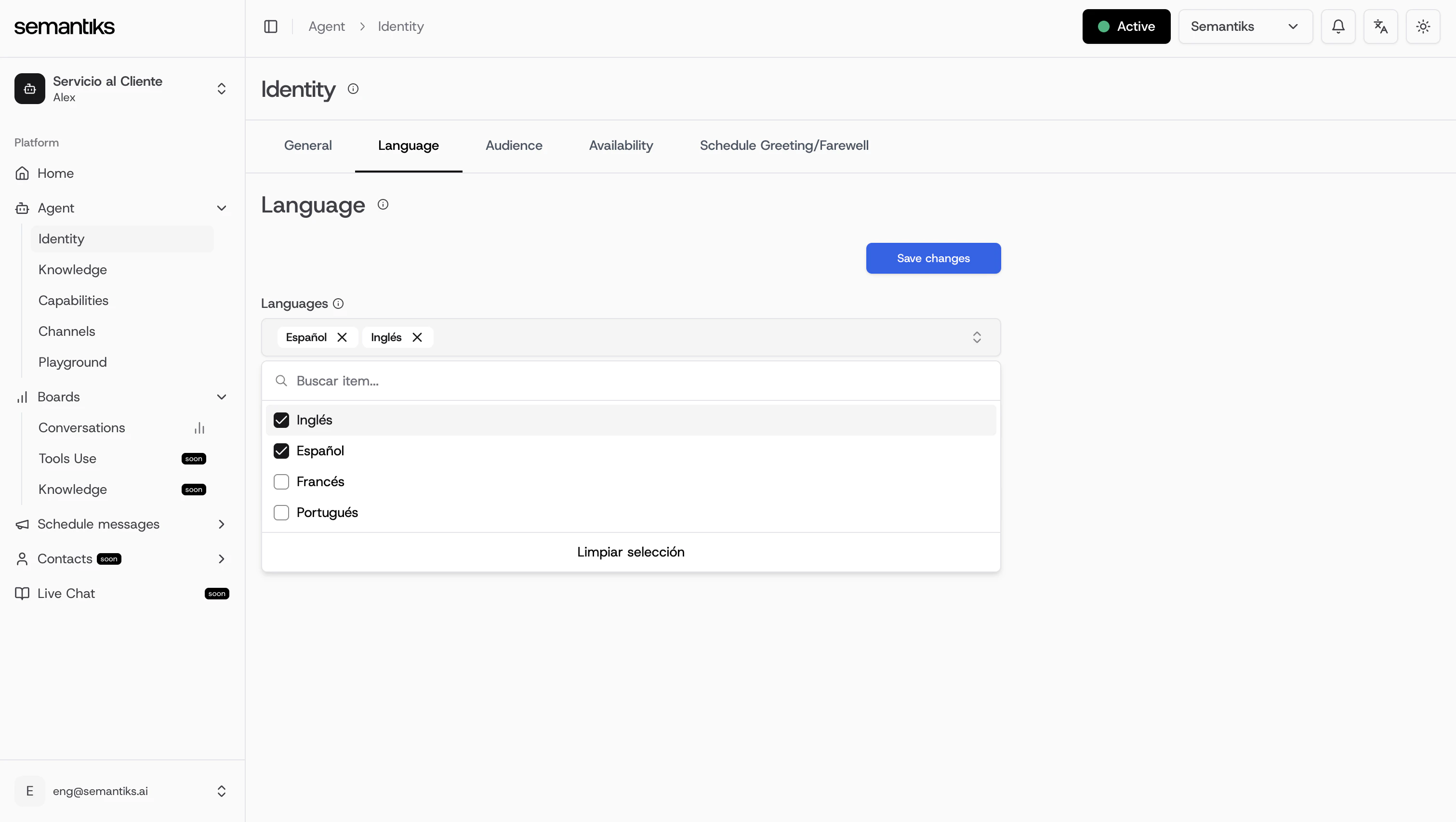
Task: Collapse the Boards section chevron
Action: (222, 397)
